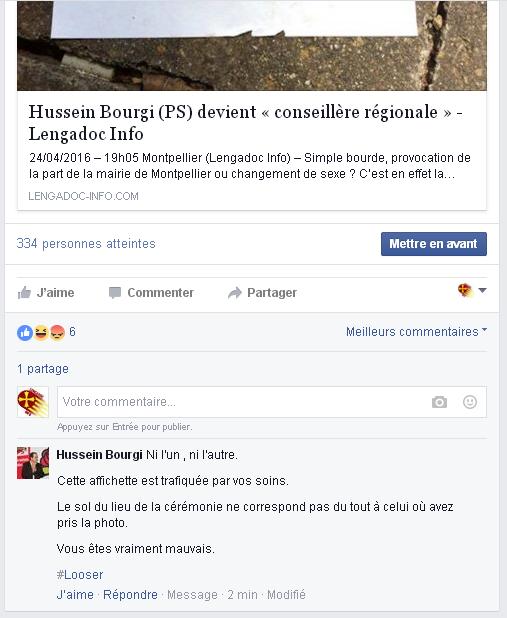507x618 pixels.
Task: Click the Commenter speech bubble icon
Action: [x=115, y=293]
